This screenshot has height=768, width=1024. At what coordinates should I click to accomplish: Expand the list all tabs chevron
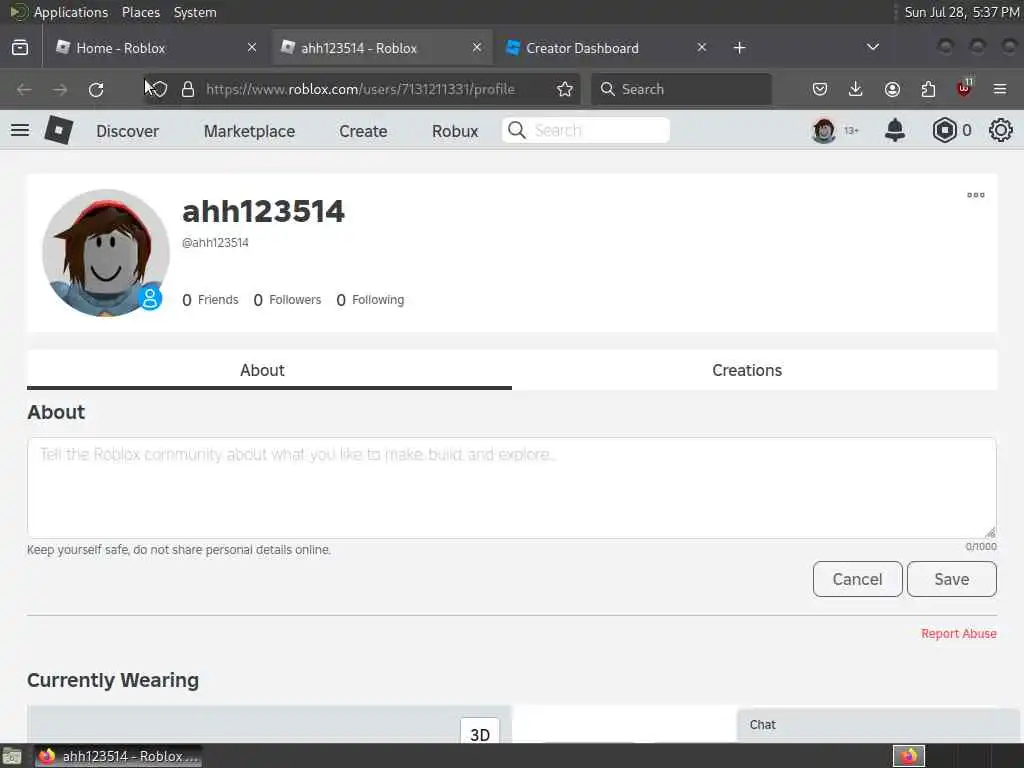click(872, 47)
